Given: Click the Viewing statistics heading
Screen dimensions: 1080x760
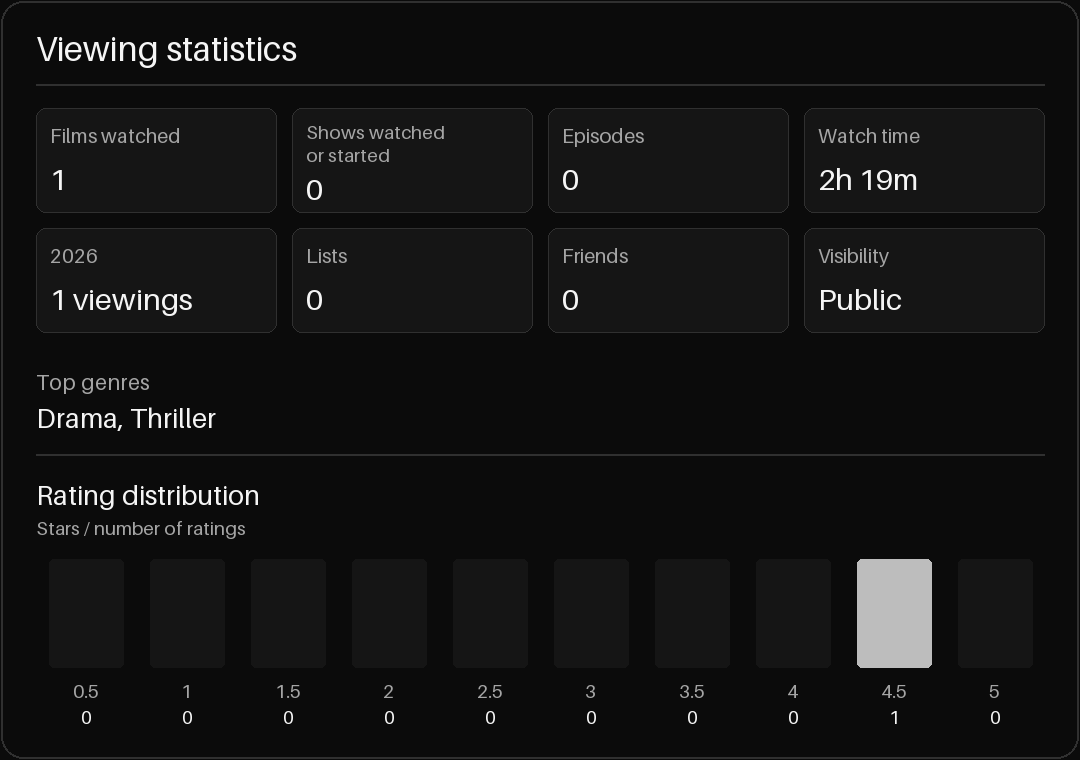Looking at the screenshot, I should 167,50.
